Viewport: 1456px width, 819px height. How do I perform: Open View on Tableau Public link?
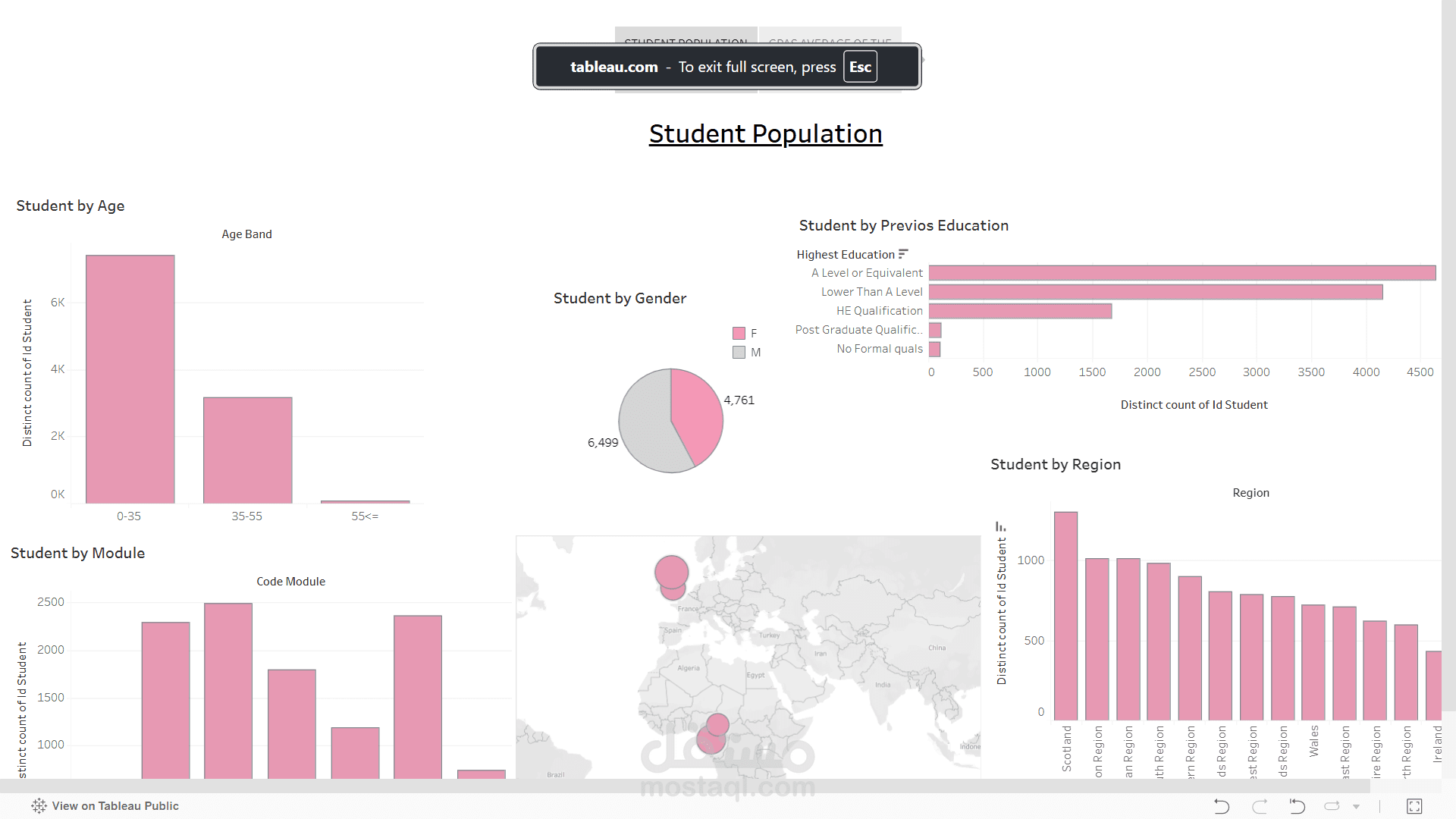[x=115, y=806]
